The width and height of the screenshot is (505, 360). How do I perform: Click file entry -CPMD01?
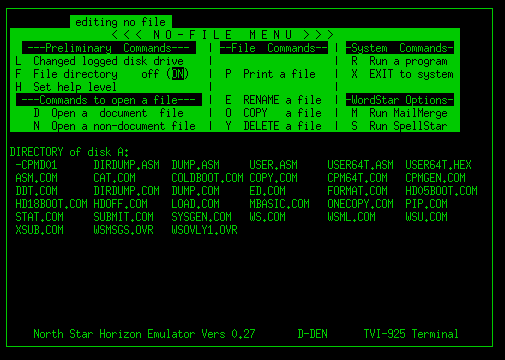(36, 165)
